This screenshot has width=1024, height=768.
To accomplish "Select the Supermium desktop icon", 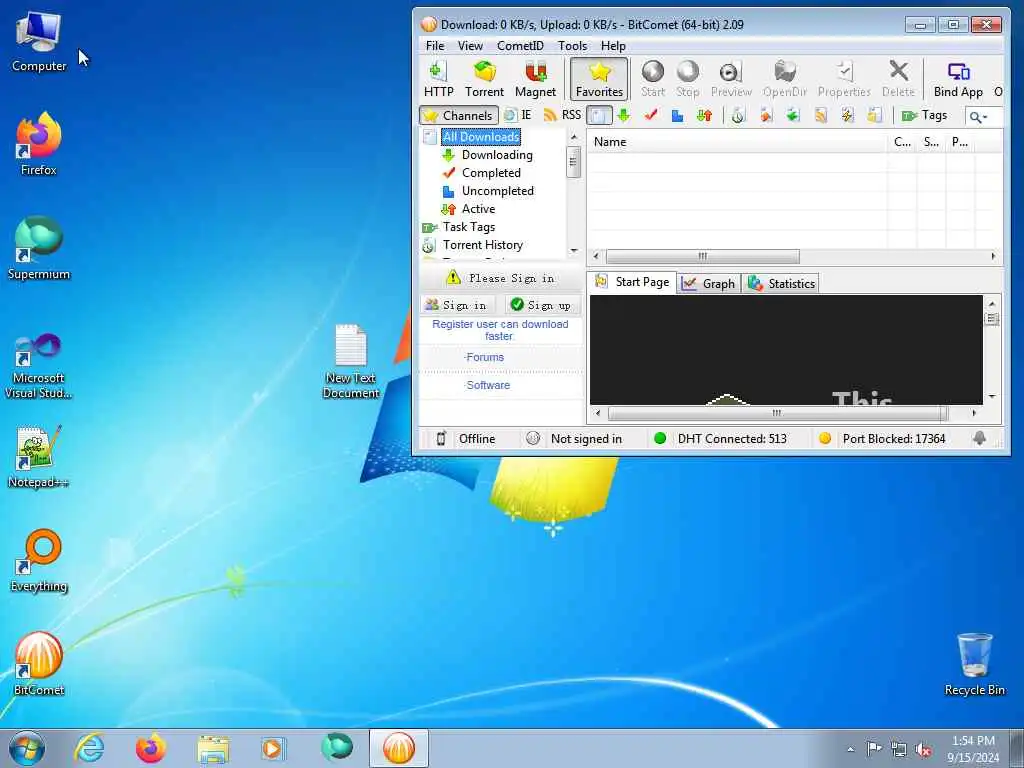I will pyautogui.click(x=39, y=249).
